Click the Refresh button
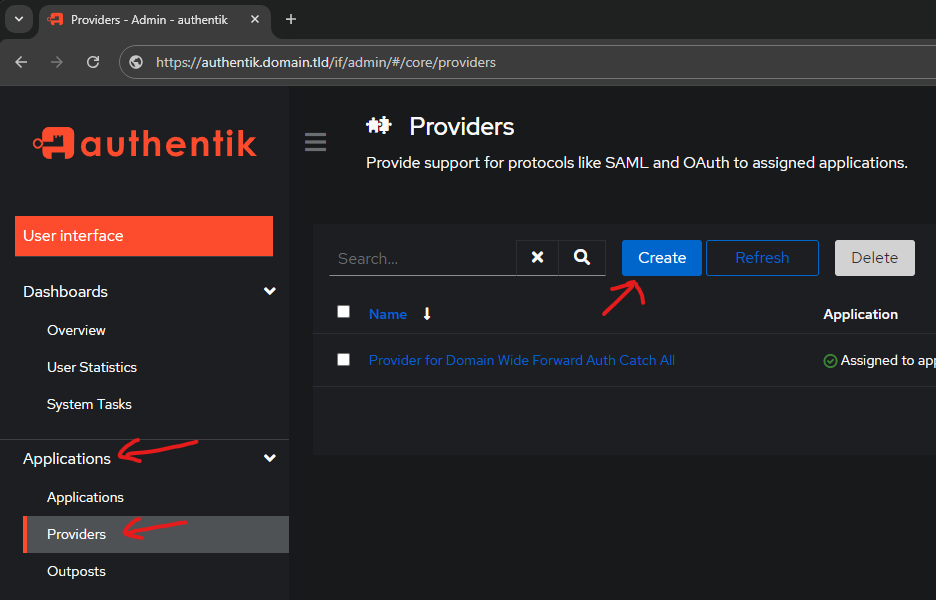Image resolution: width=936 pixels, height=600 pixels. click(x=762, y=258)
